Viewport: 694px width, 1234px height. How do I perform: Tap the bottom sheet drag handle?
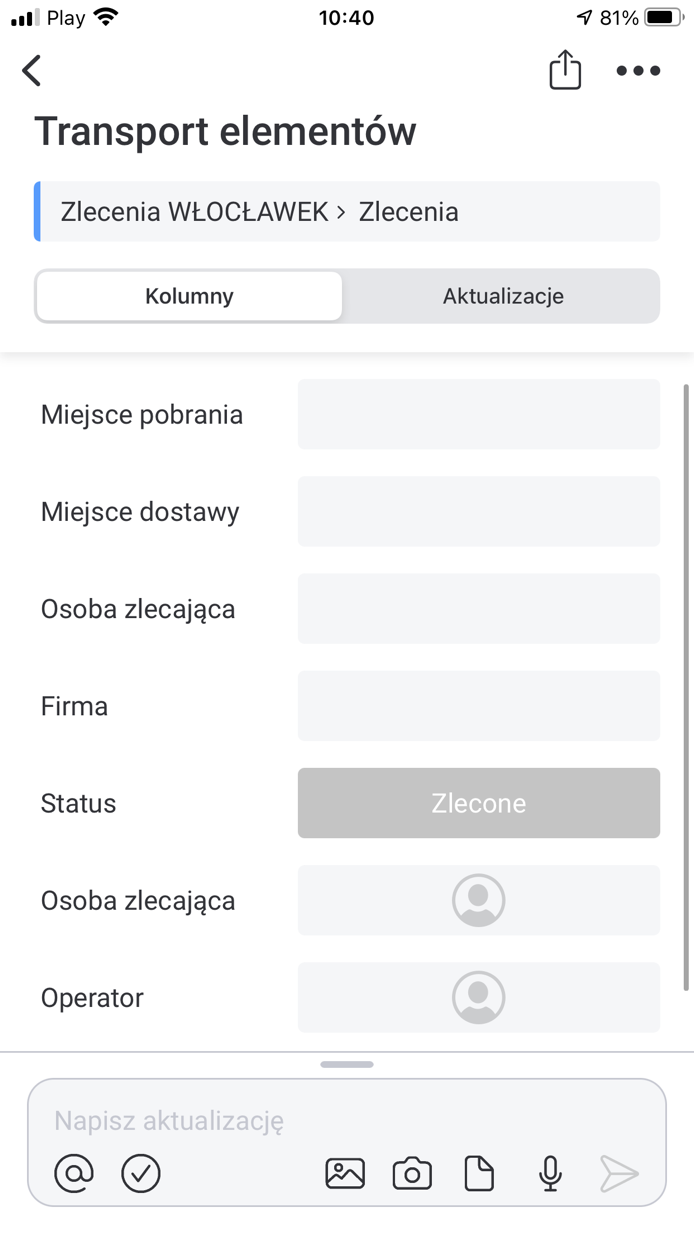347,1065
